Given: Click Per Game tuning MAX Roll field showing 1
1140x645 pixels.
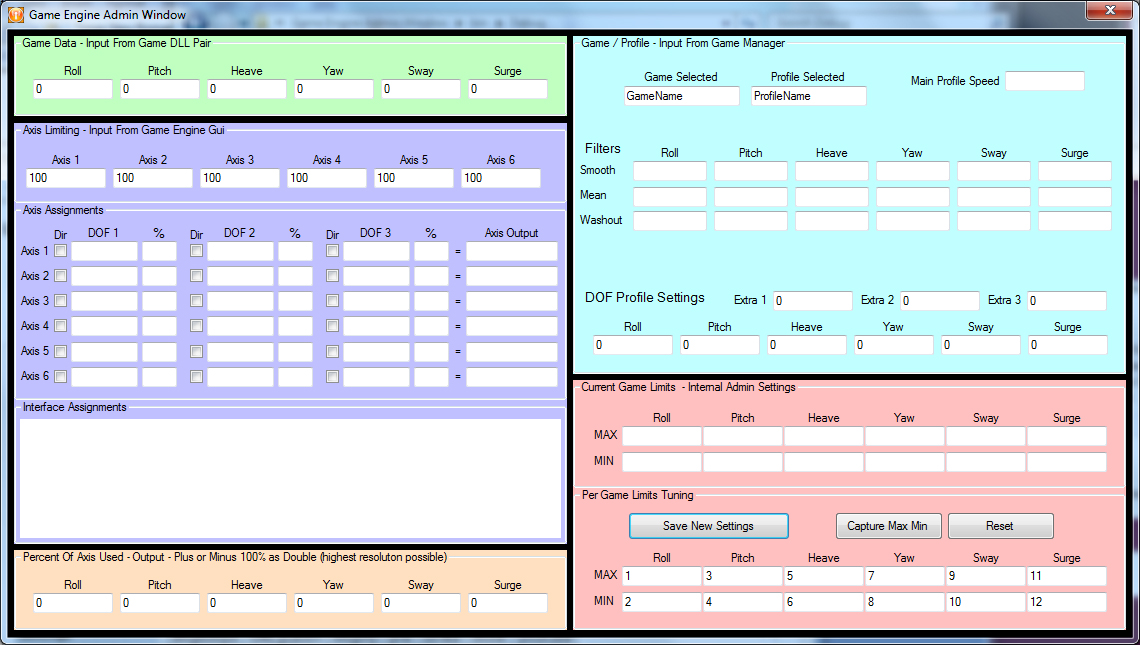Looking at the screenshot, I should click(x=662, y=577).
